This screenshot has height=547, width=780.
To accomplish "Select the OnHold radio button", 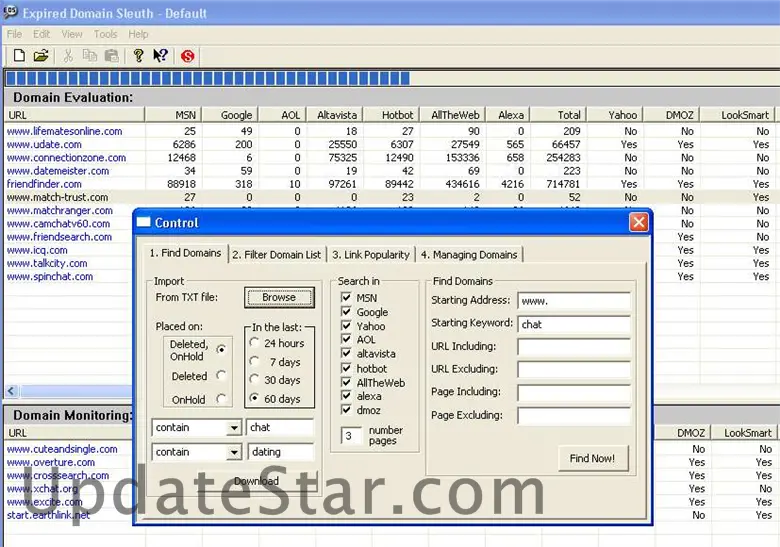I will (221, 399).
